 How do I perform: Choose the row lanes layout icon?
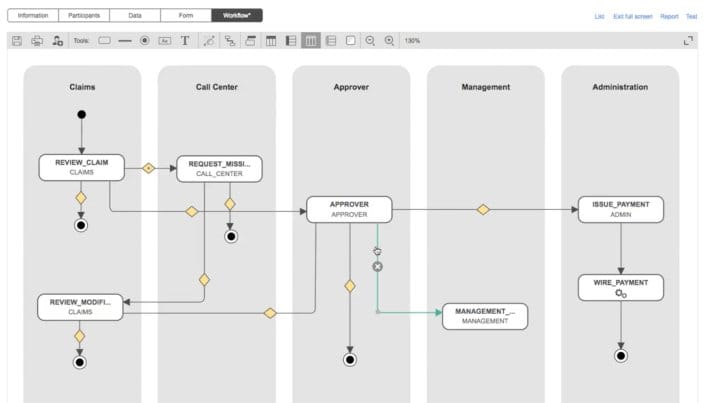point(331,41)
